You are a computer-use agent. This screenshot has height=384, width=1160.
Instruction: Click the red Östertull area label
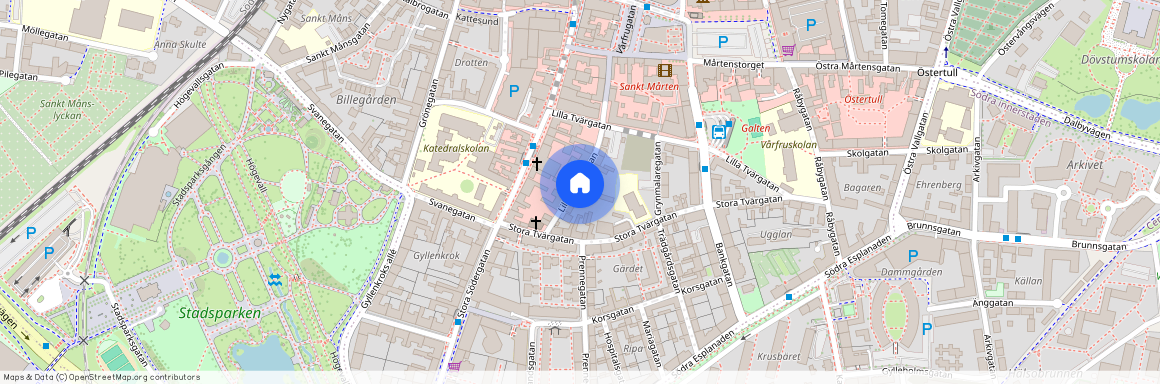[x=866, y=99]
